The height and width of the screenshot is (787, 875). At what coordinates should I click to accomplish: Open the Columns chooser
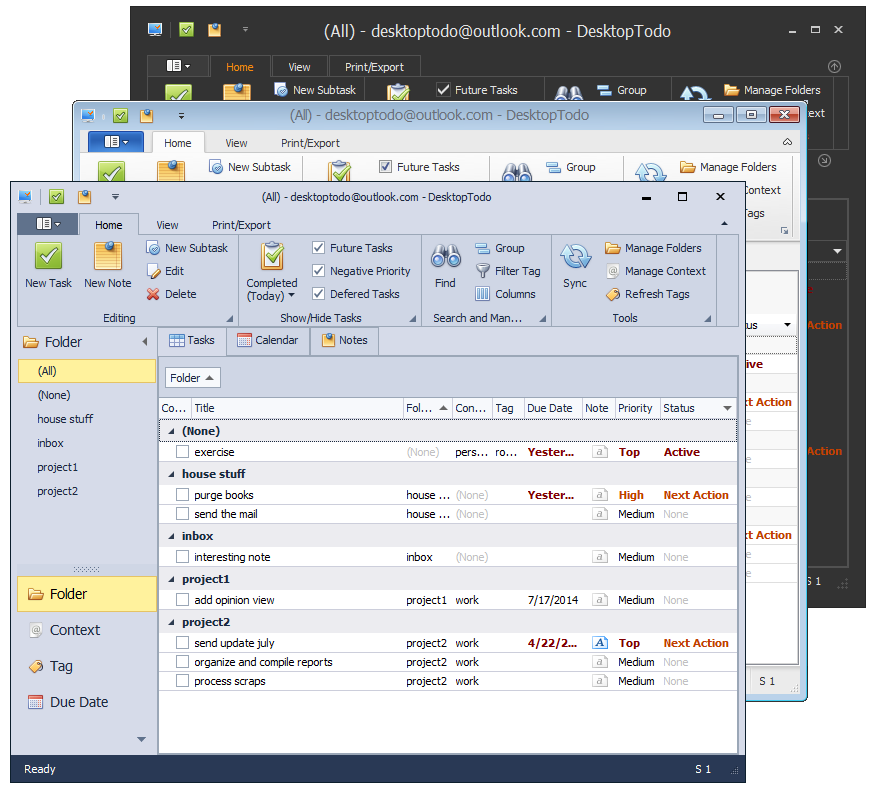[506, 294]
